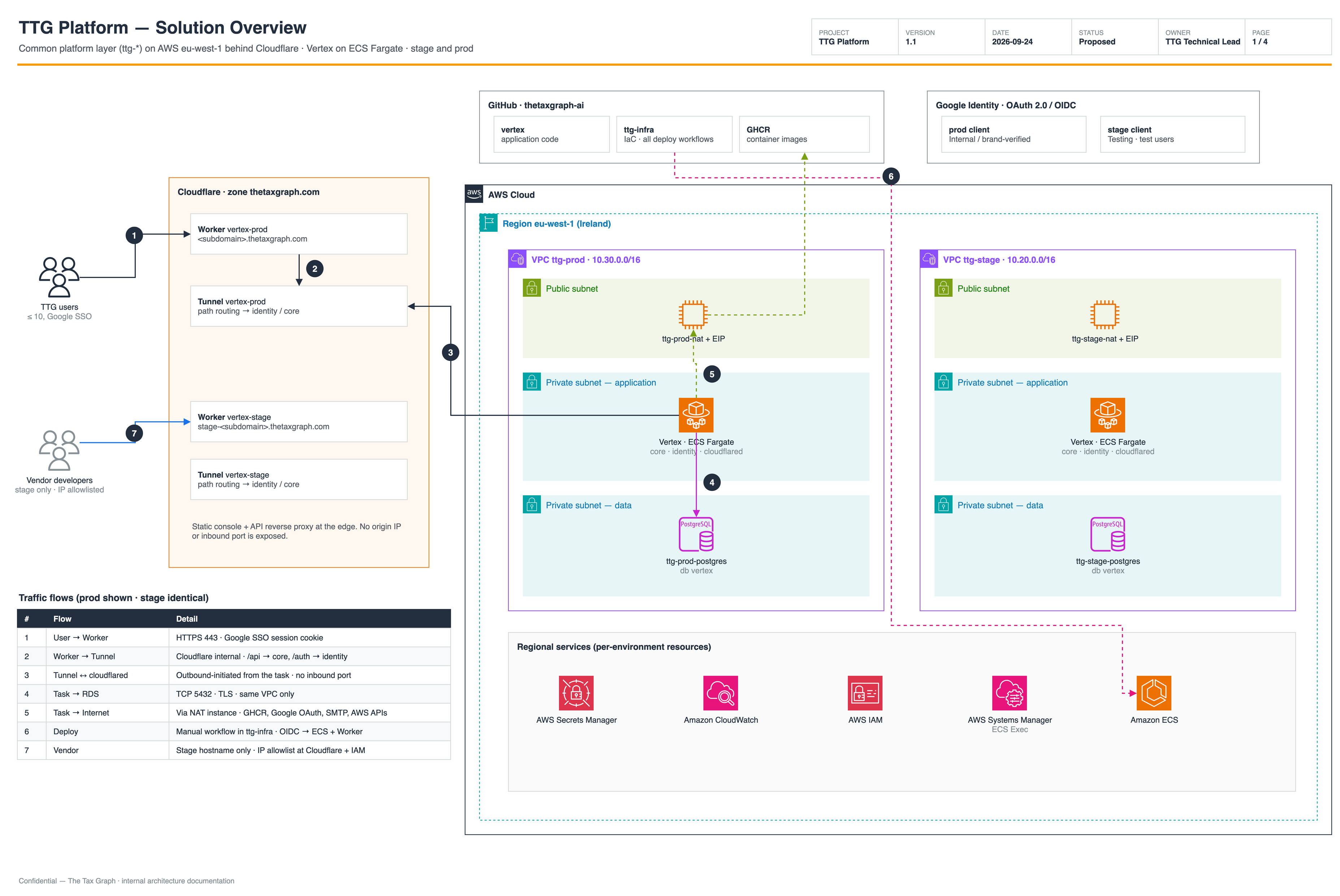Click the prod Private subnet data lock icon

coord(532,505)
